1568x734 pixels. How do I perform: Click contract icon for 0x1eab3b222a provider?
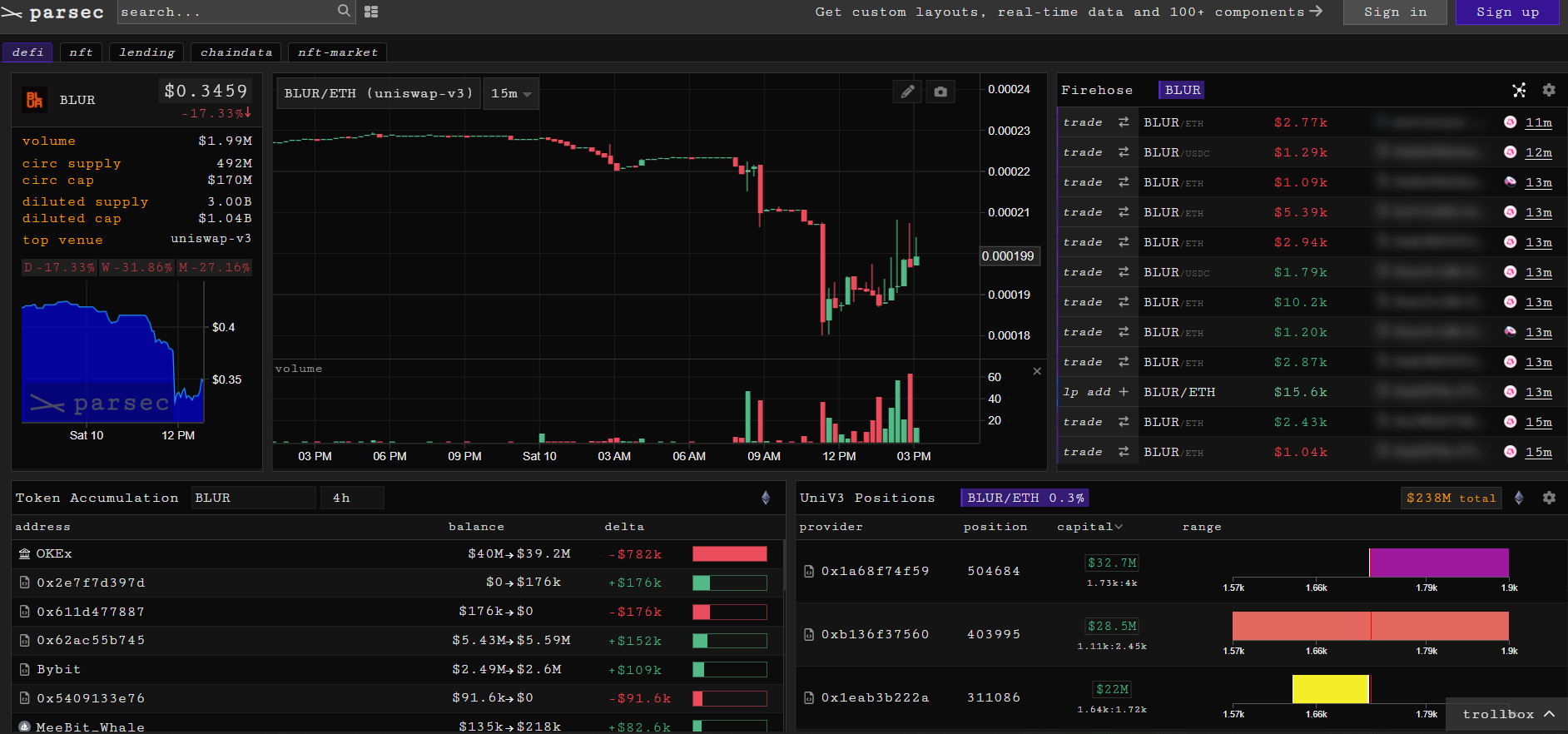[x=809, y=697]
